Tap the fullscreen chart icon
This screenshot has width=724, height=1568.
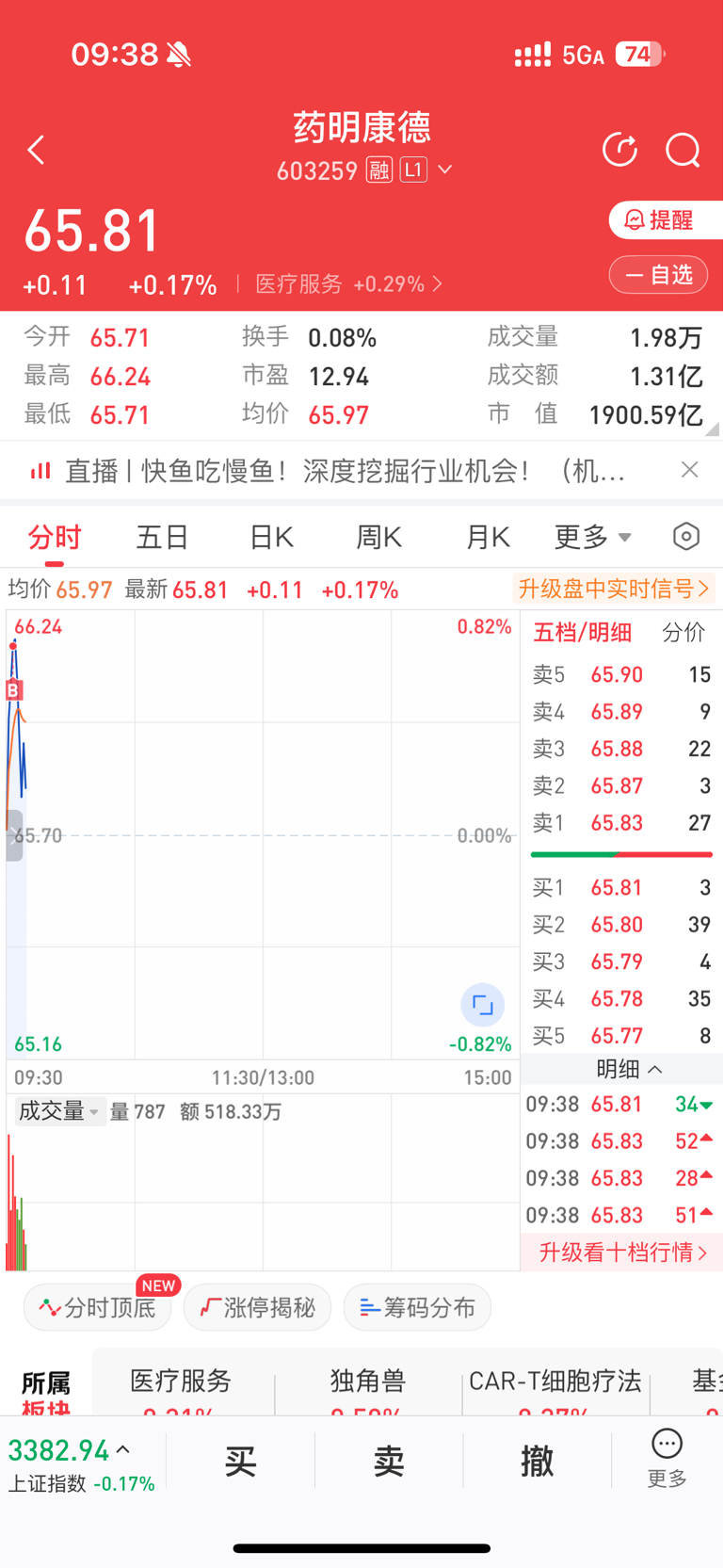(x=483, y=1005)
